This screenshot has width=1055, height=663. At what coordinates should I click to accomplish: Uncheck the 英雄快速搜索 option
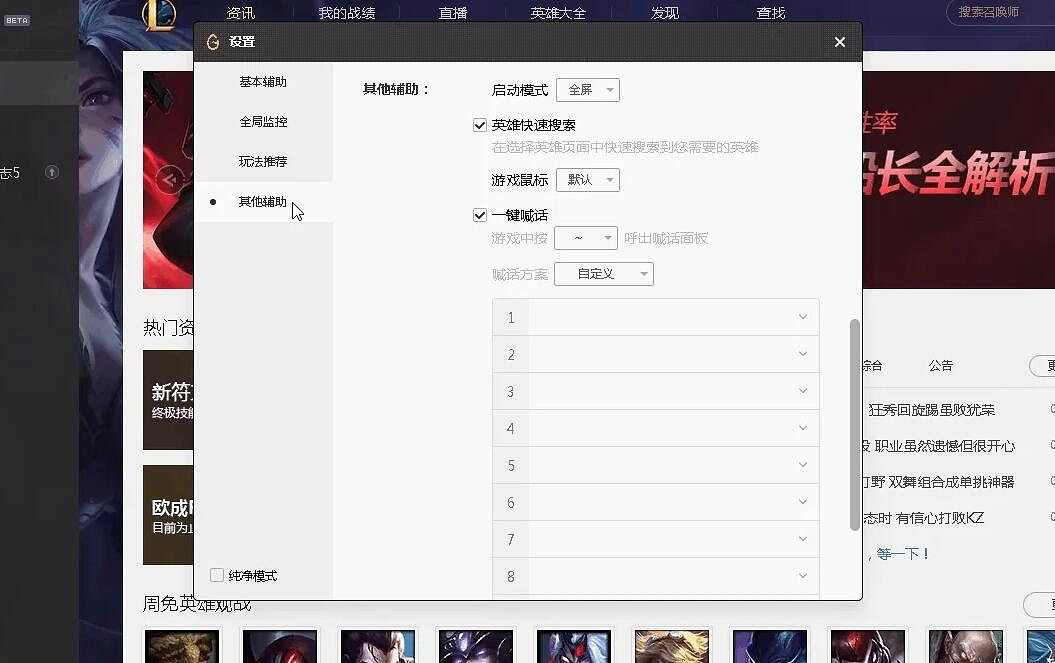click(x=480, y=125)
